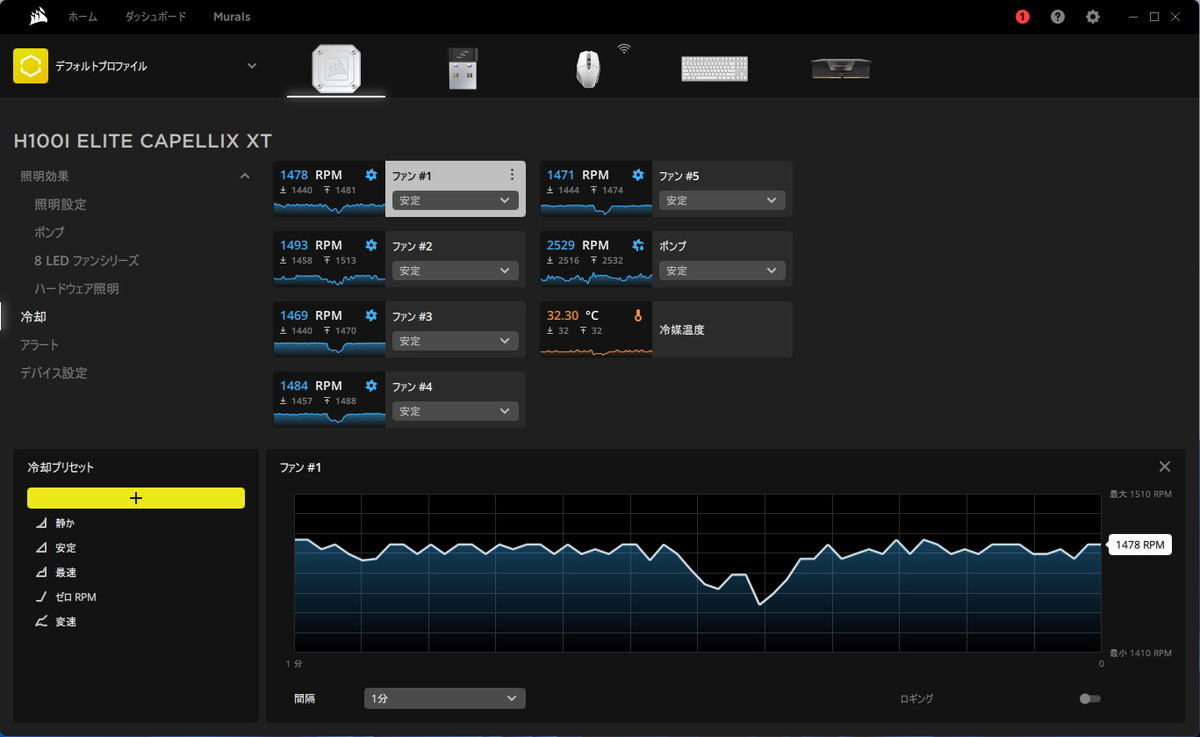Open ファン #5 preset dropdown
This screenshot has width=1200, height=737.
(x=722, y=200)
